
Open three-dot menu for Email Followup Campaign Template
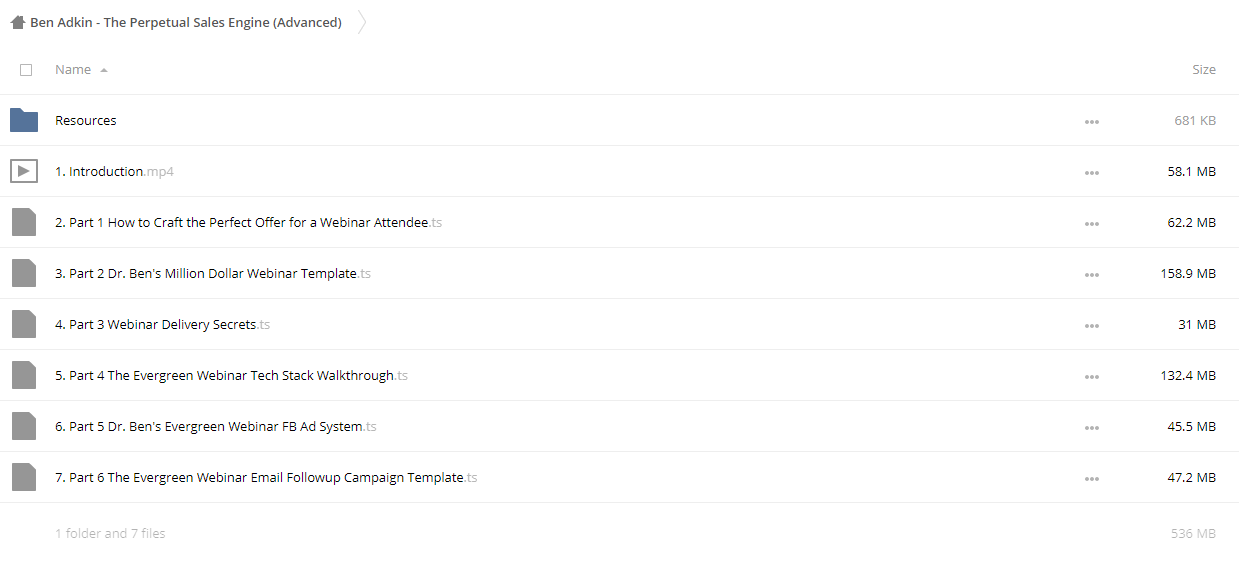click(x=1091, y=479)
